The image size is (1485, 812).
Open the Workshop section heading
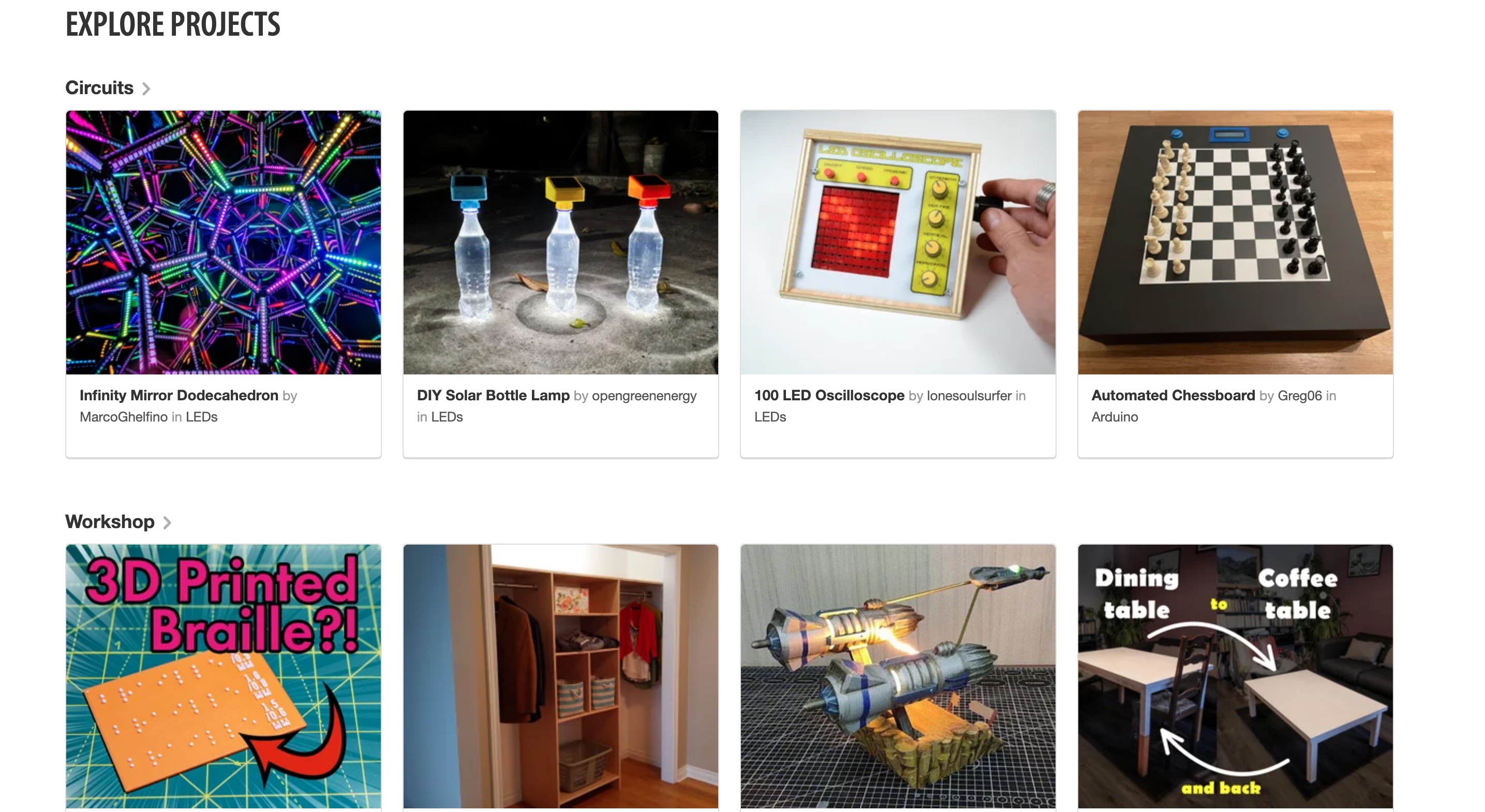(110, 521)
